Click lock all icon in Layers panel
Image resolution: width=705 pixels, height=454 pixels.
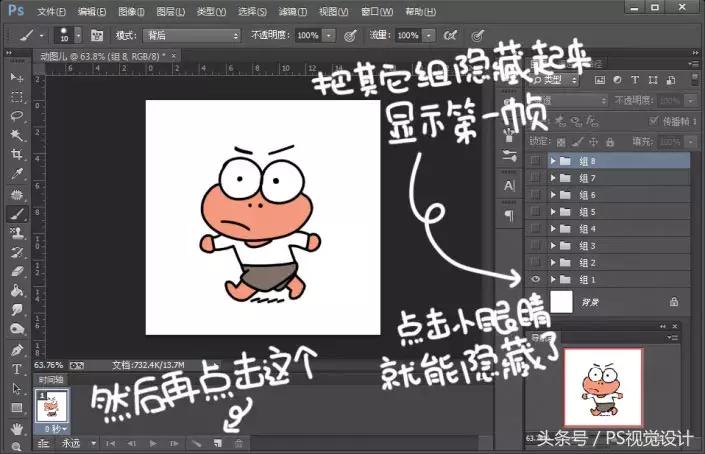(x=610, y=142)
